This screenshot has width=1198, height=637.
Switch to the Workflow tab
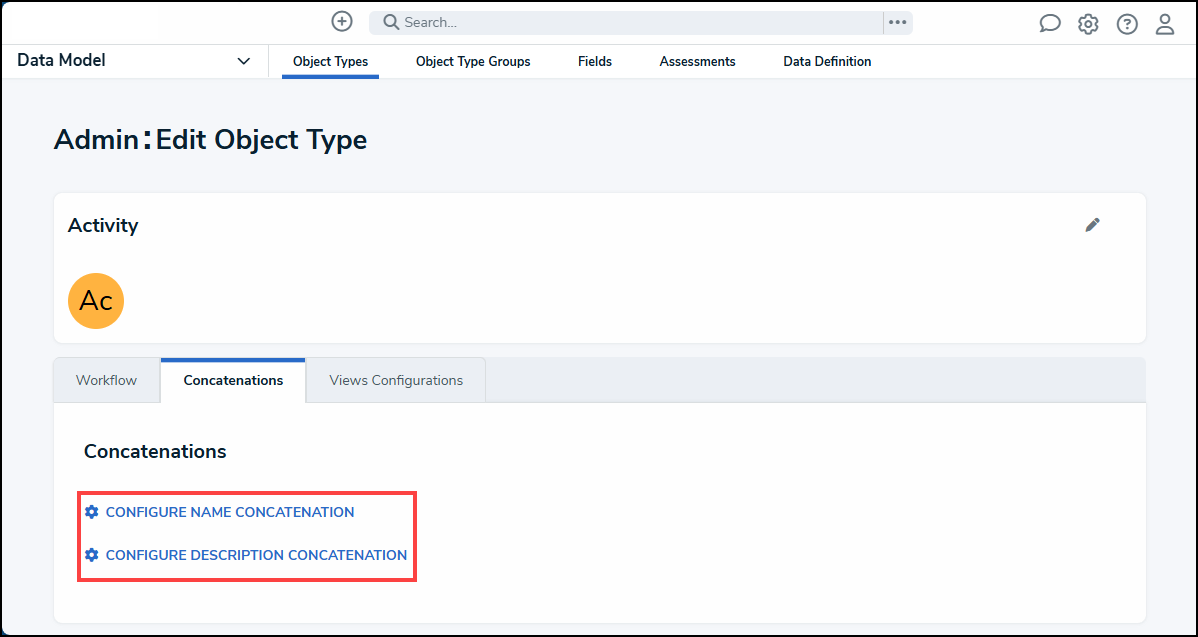106,380
